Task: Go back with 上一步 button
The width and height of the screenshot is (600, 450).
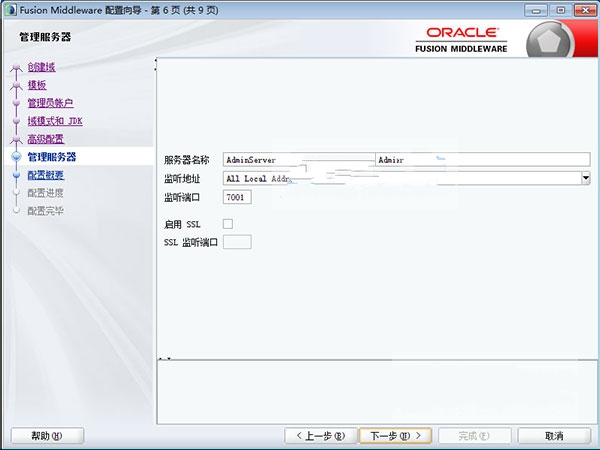Action: 321,435
